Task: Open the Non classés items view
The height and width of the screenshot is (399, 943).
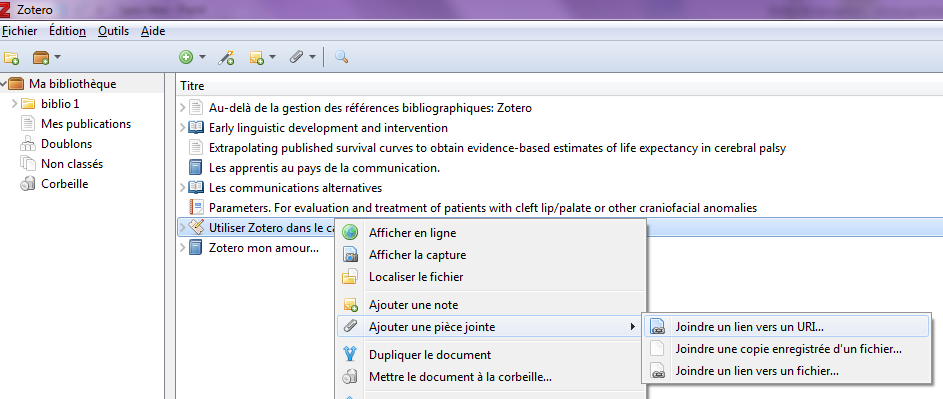Action: coord(72,164)
